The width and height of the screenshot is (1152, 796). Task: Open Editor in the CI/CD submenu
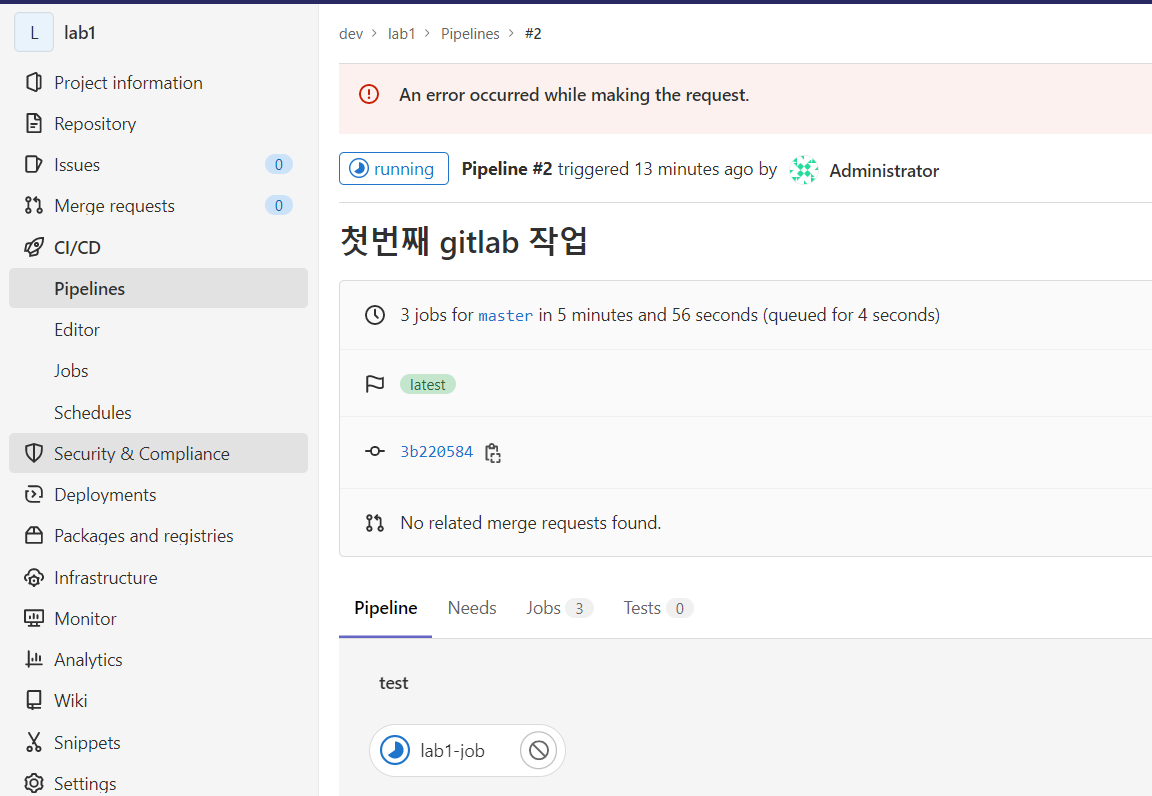click(158, 329)
